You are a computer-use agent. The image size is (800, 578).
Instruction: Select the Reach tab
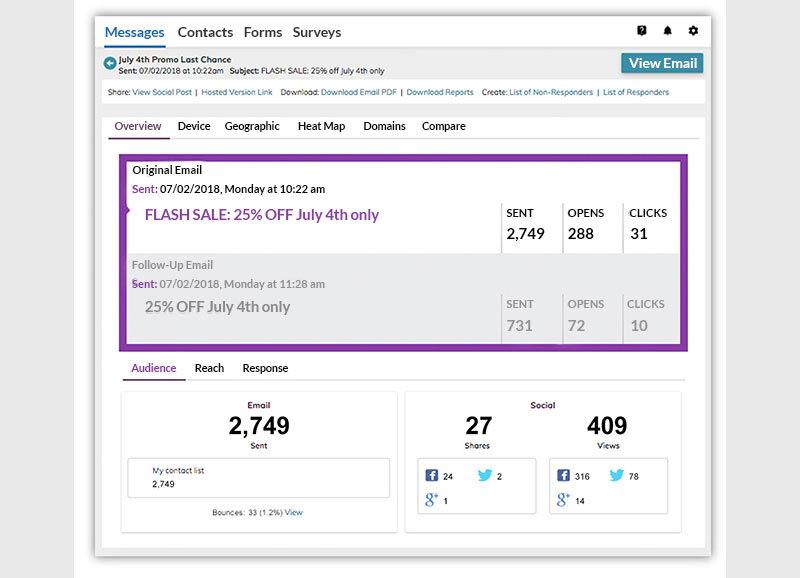pos(209,368)
